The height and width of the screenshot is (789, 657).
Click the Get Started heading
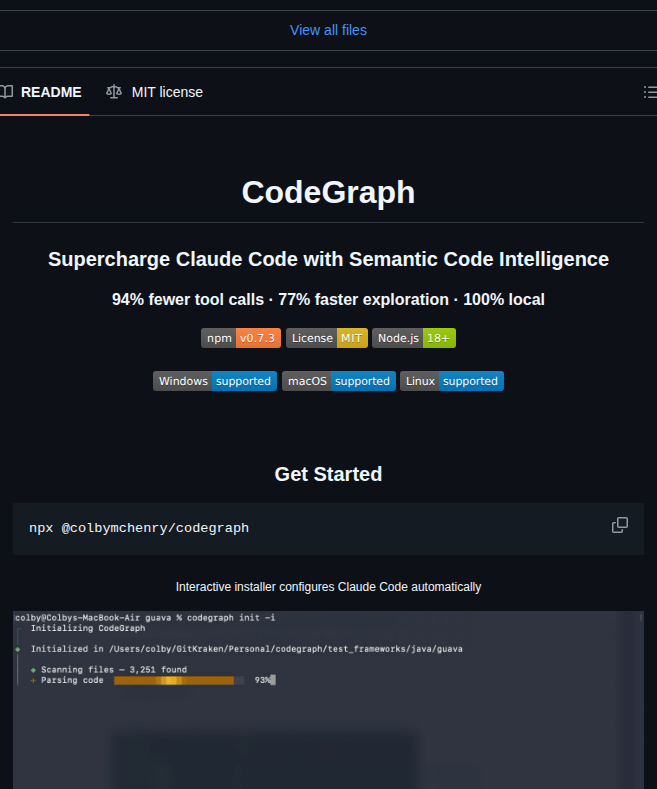click(328, 474)
